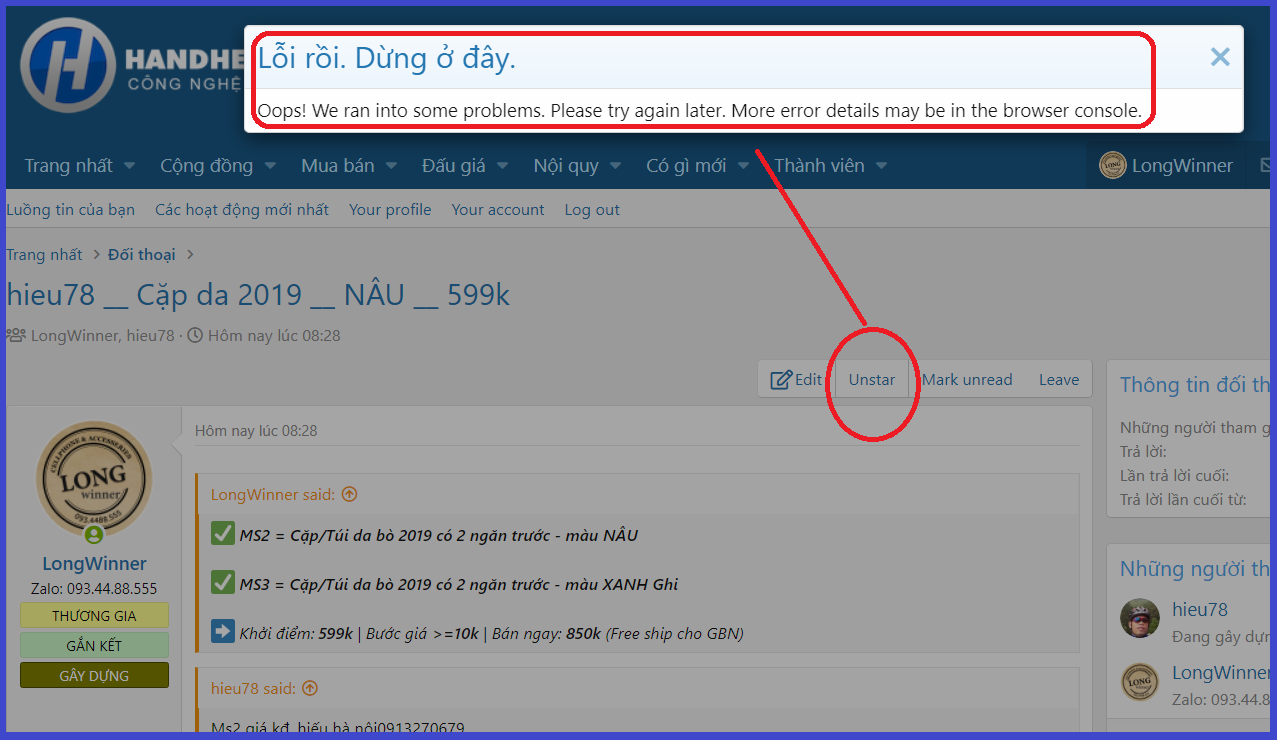Click the up-arrow beside 'hieu78 said'
Viewport: 1277px width, 740px height.
(310, 688)
